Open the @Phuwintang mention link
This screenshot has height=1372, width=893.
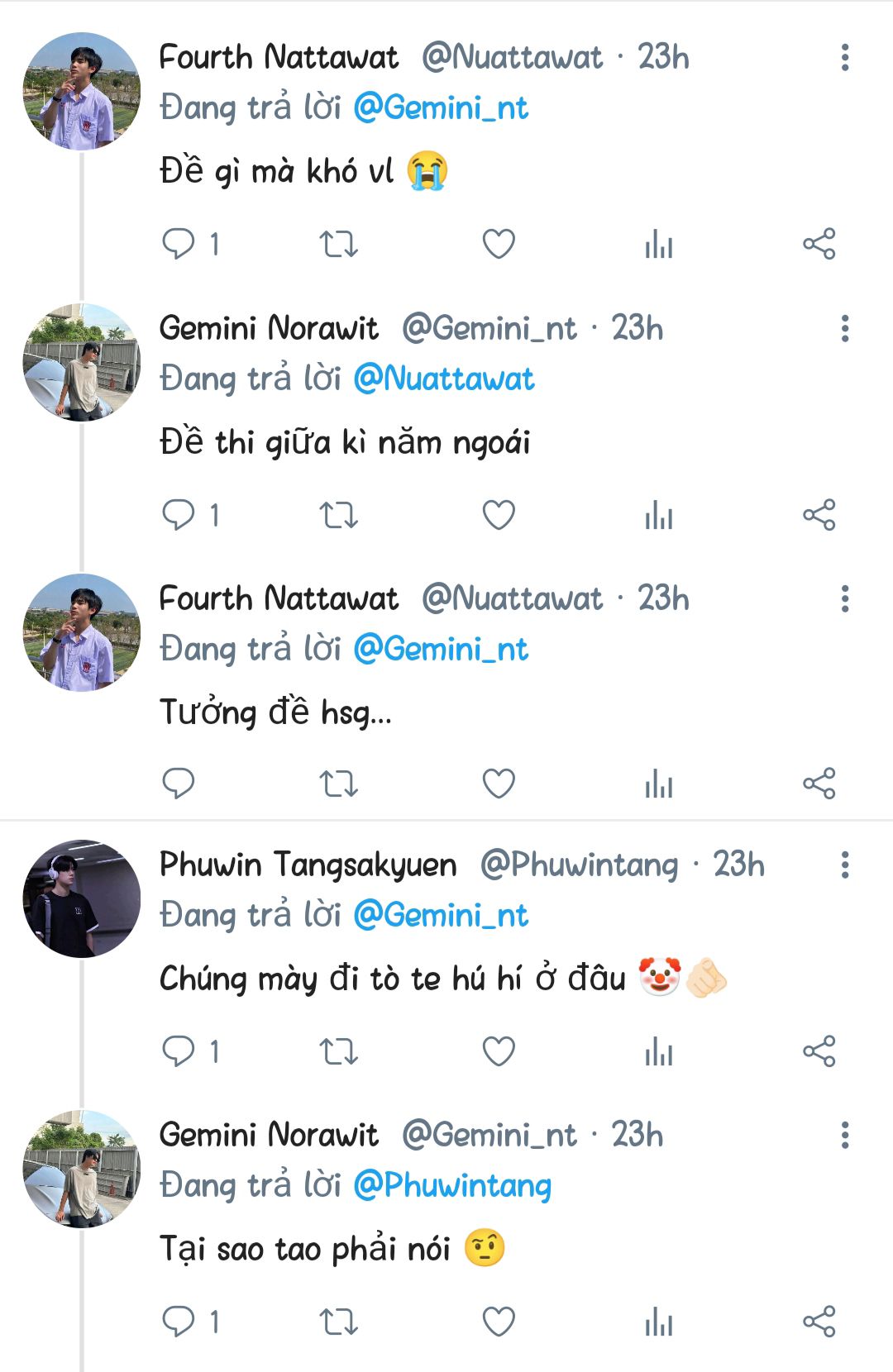coord(451,1186)
